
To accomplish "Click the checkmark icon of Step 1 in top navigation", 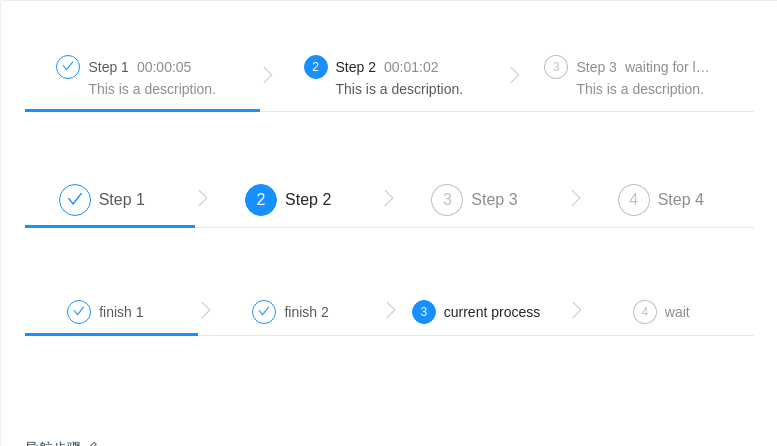I will 68,67.
